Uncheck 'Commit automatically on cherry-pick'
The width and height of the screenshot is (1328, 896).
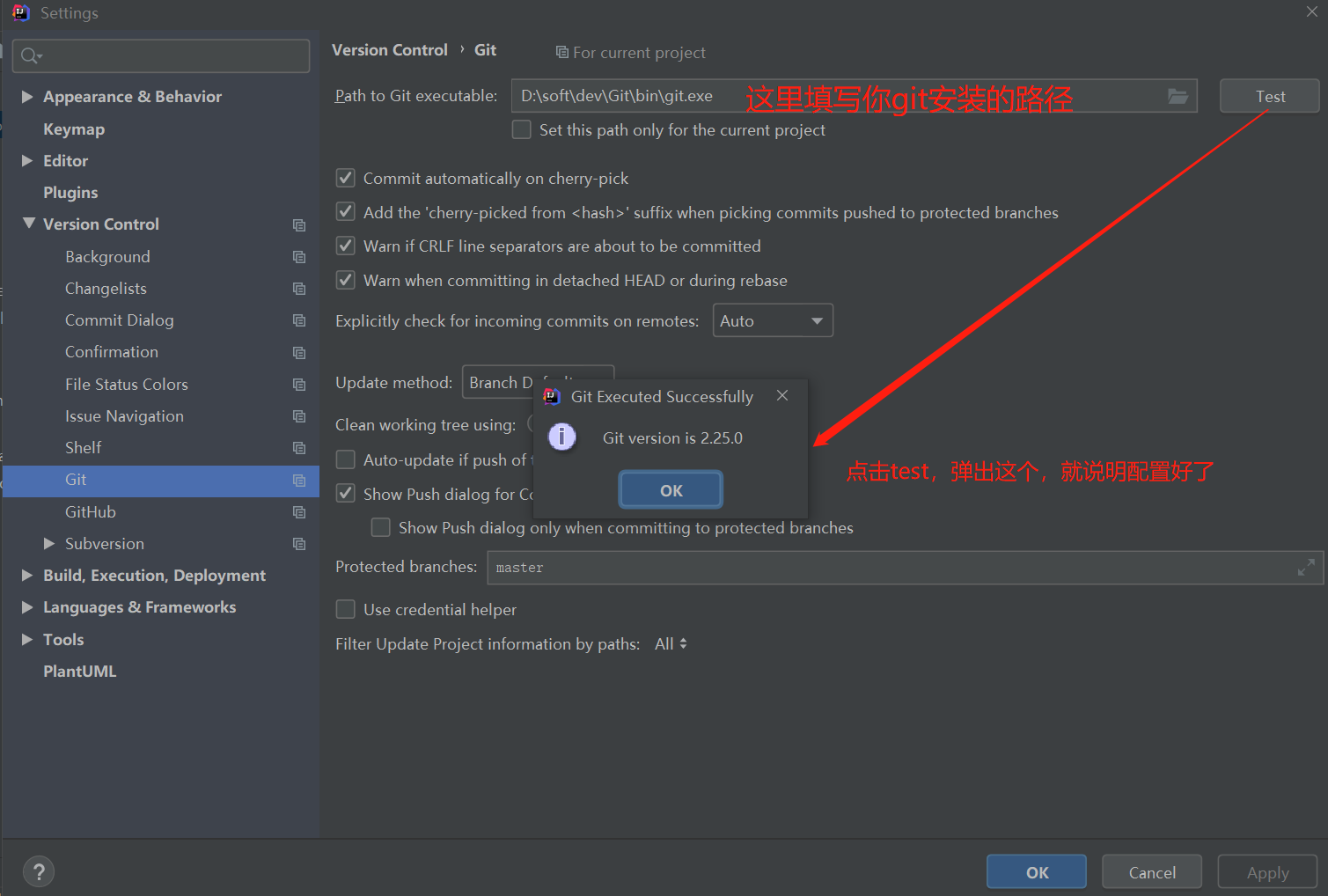click(x=345, y=178)
